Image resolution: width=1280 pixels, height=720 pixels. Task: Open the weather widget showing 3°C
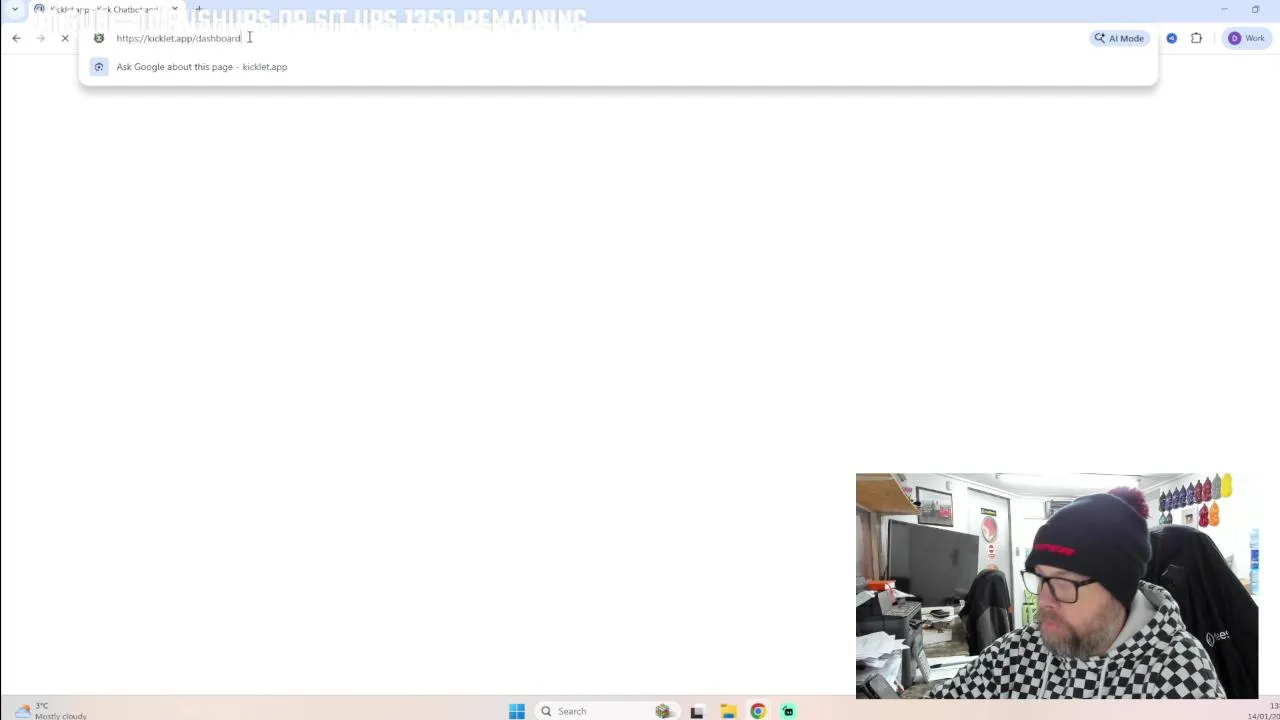[50, 710]
